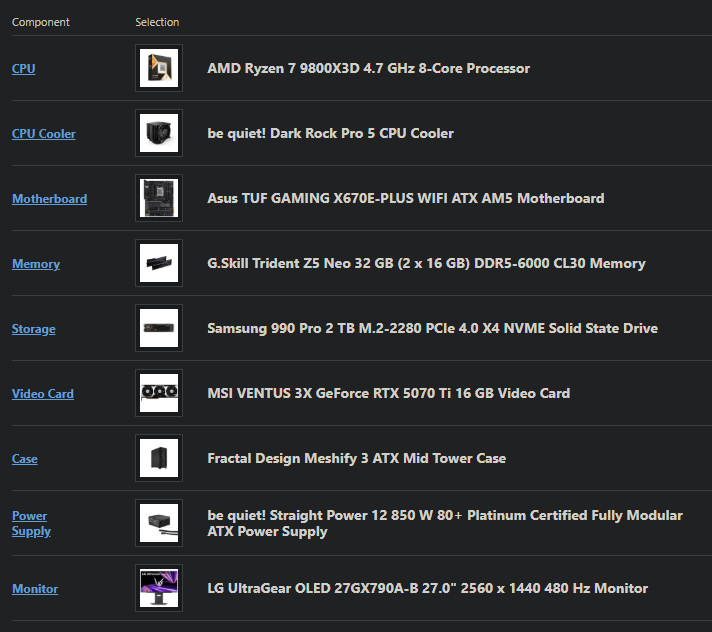
Task: Select 'LG UltraGear OLED 27GX790A-B' monitor name
Action: (x=428, y=588)
